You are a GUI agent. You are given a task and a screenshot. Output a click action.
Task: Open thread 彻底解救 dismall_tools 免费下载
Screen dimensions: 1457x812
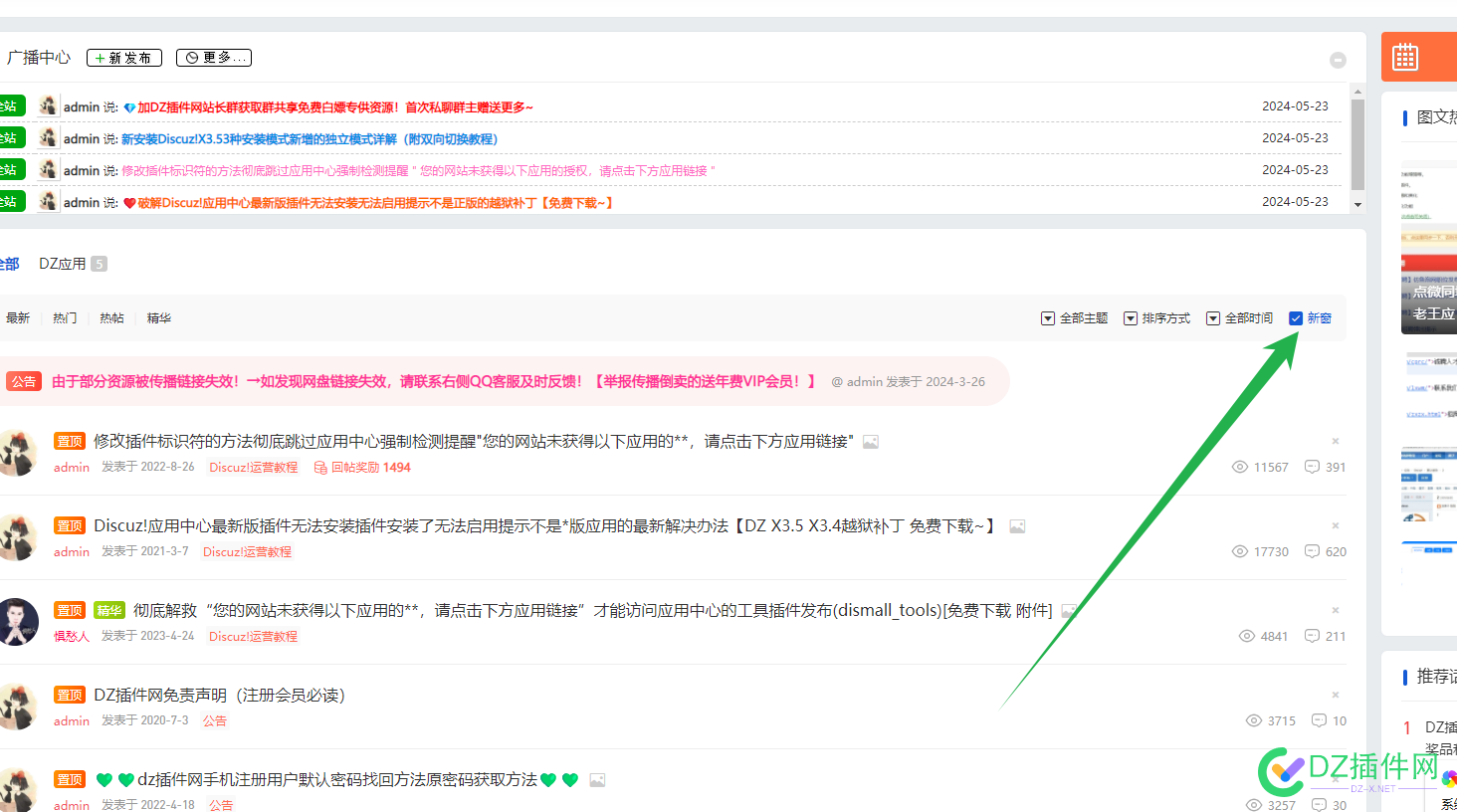592,610
